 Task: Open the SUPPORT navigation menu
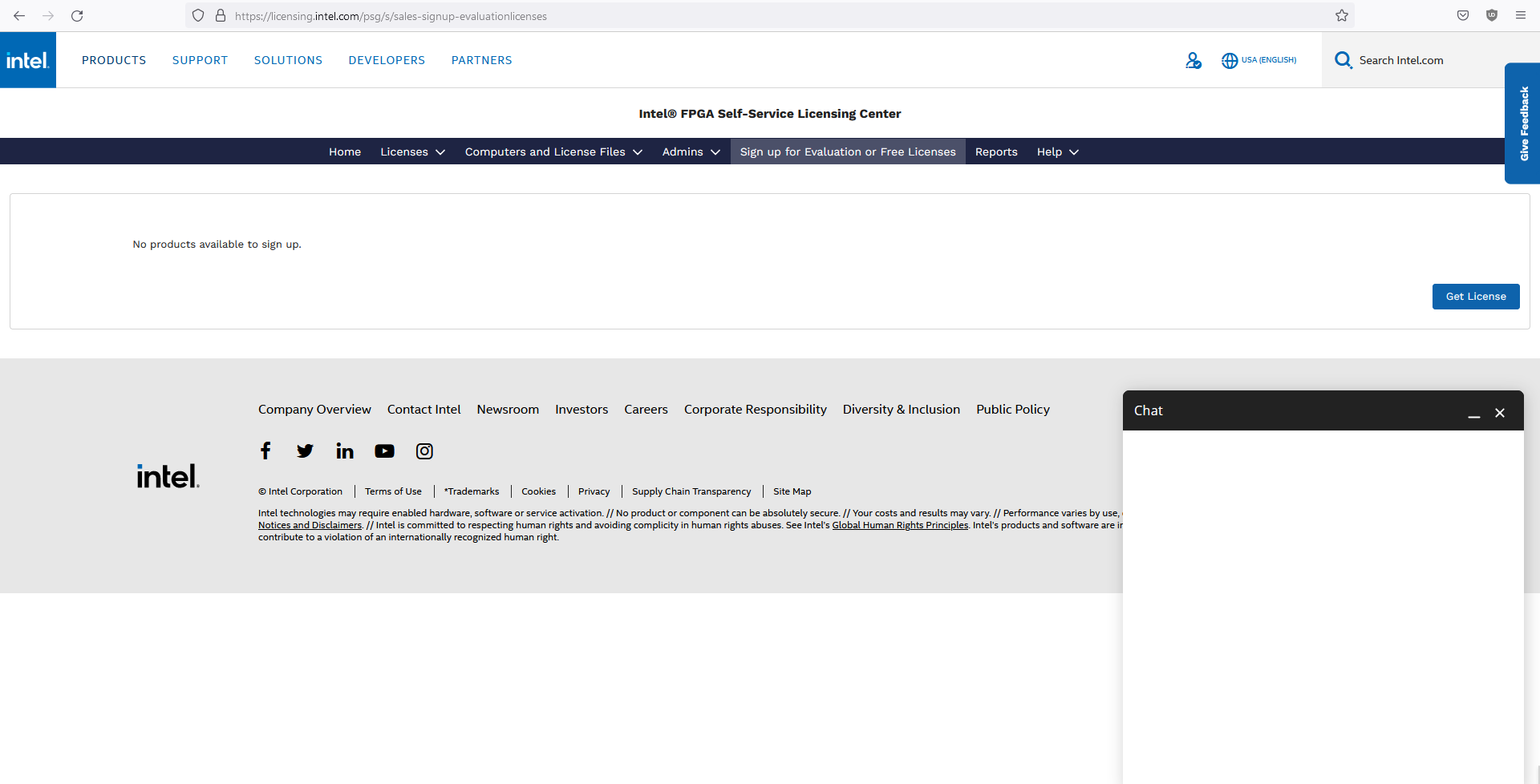click(200, 60)
